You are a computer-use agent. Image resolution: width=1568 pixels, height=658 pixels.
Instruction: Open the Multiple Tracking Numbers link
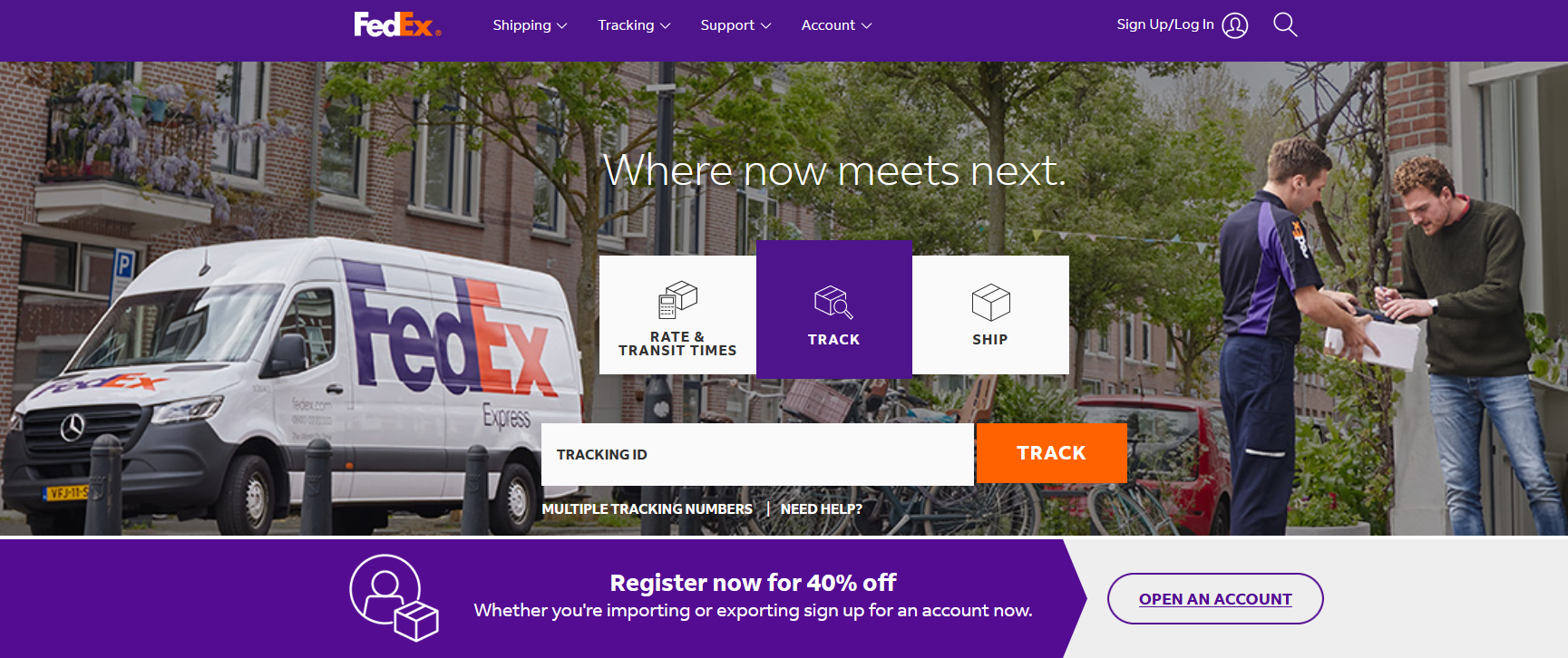pos(648,509)
